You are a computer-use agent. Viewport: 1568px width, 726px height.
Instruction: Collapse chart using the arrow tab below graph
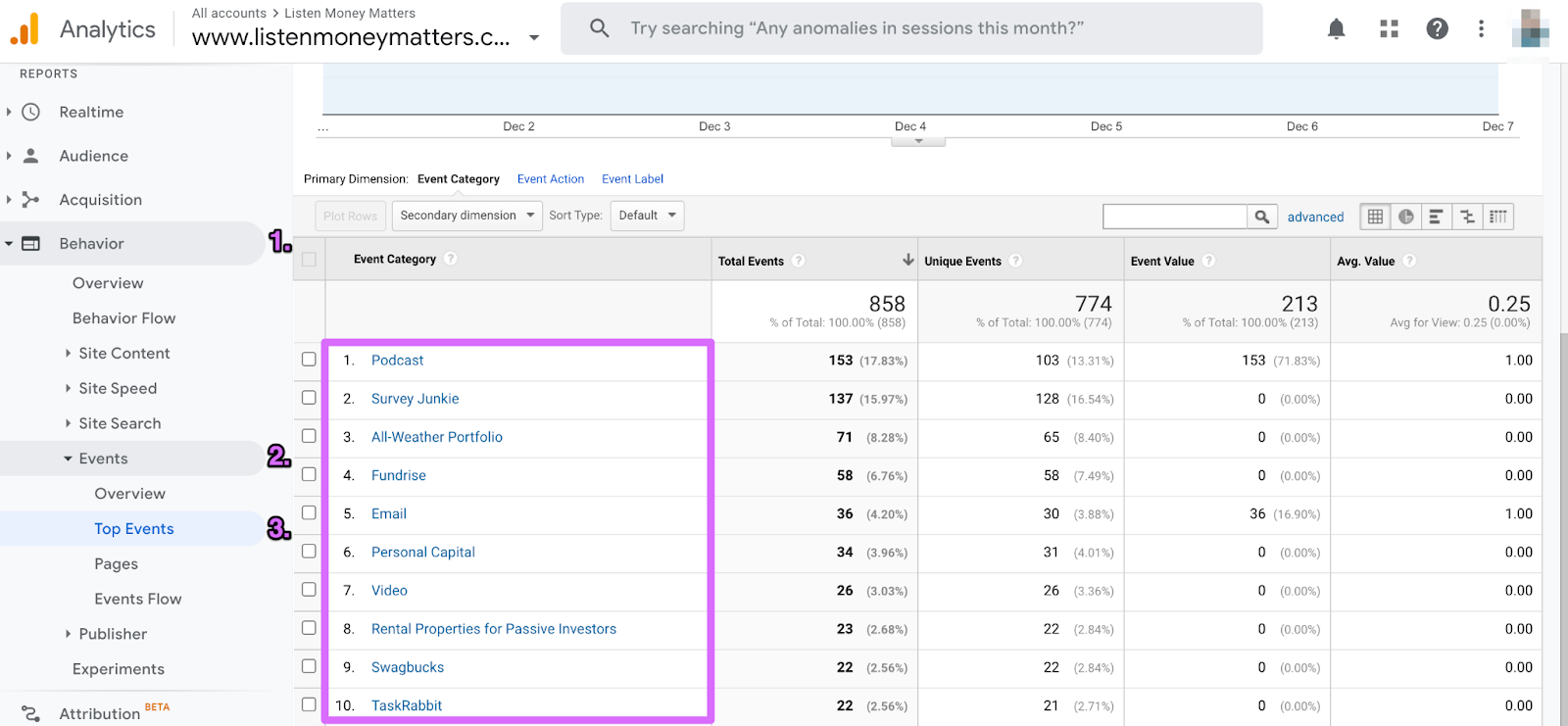pyautogui.click(x=918, y=141)
